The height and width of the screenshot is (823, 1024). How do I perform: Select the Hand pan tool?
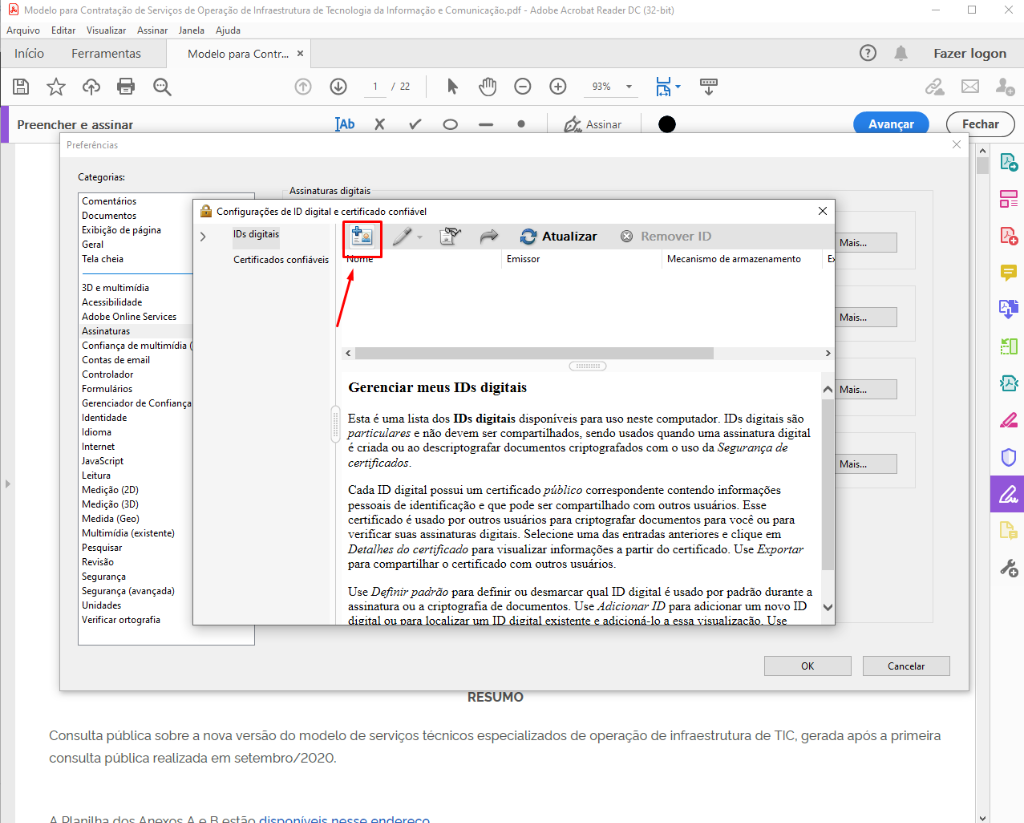click(x=487, y=87)
